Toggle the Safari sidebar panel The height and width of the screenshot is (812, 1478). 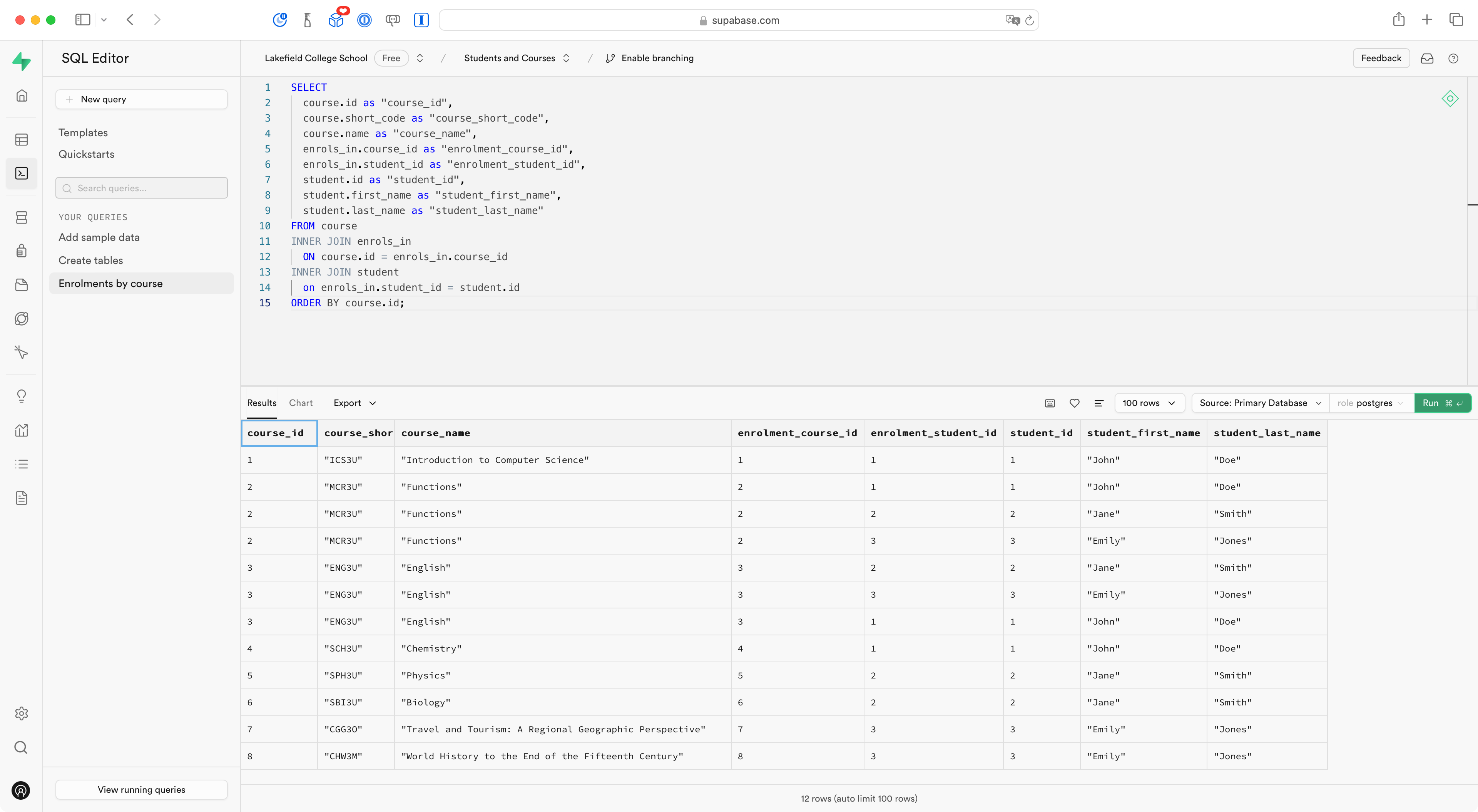(x=83, y=20)
